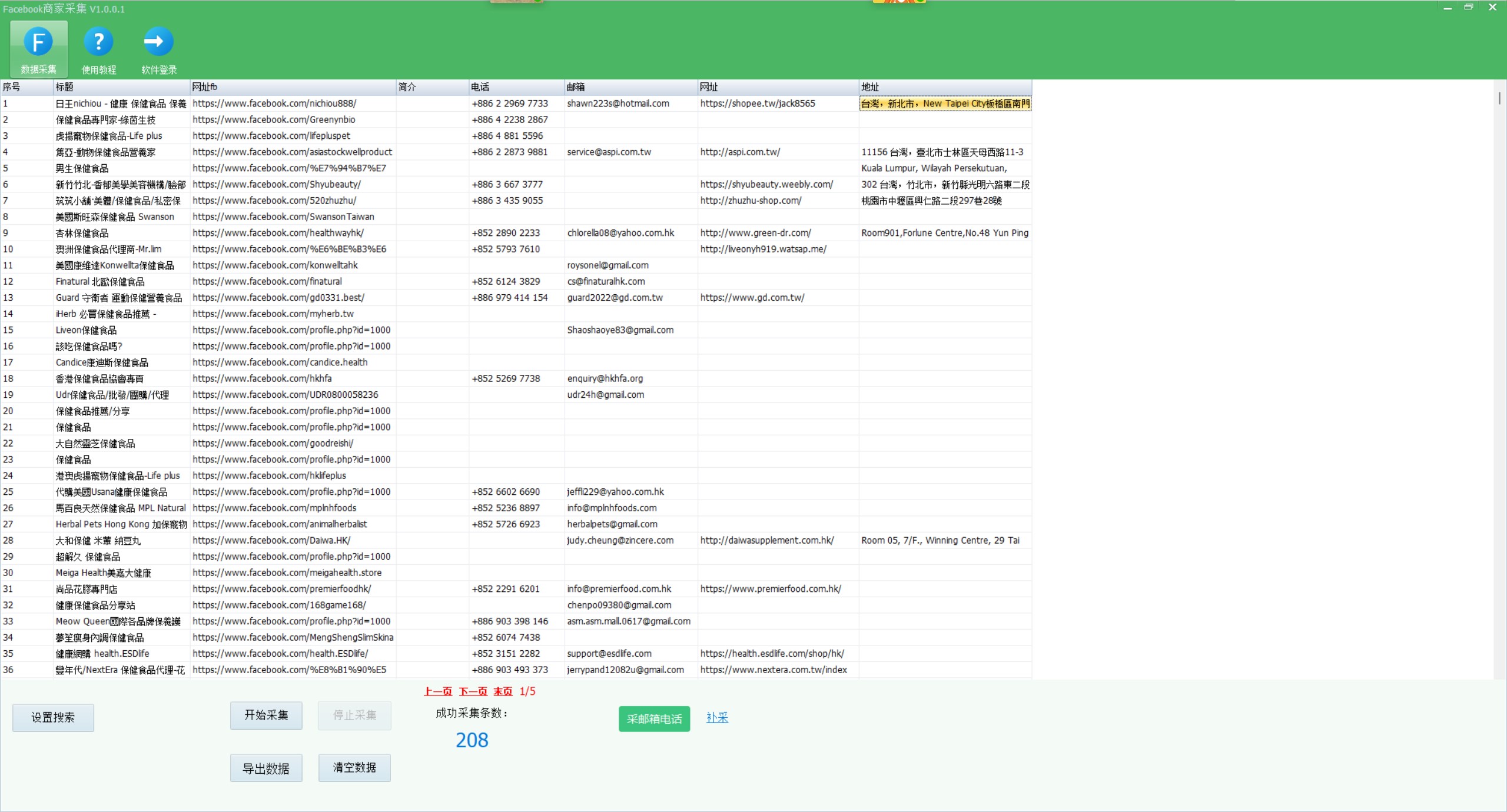This screenshot has height=812, width=1507.
Task: Open the 使用教程 help icon
Action: pos(99,49)
